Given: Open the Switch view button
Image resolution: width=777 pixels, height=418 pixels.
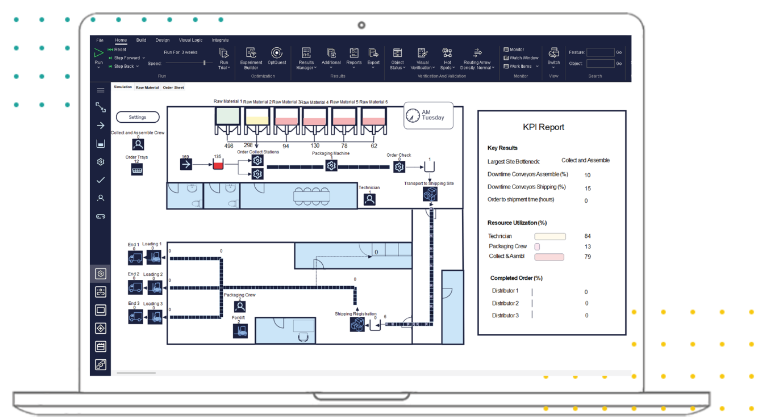Looking at the screenshot, I should [554, 56].
